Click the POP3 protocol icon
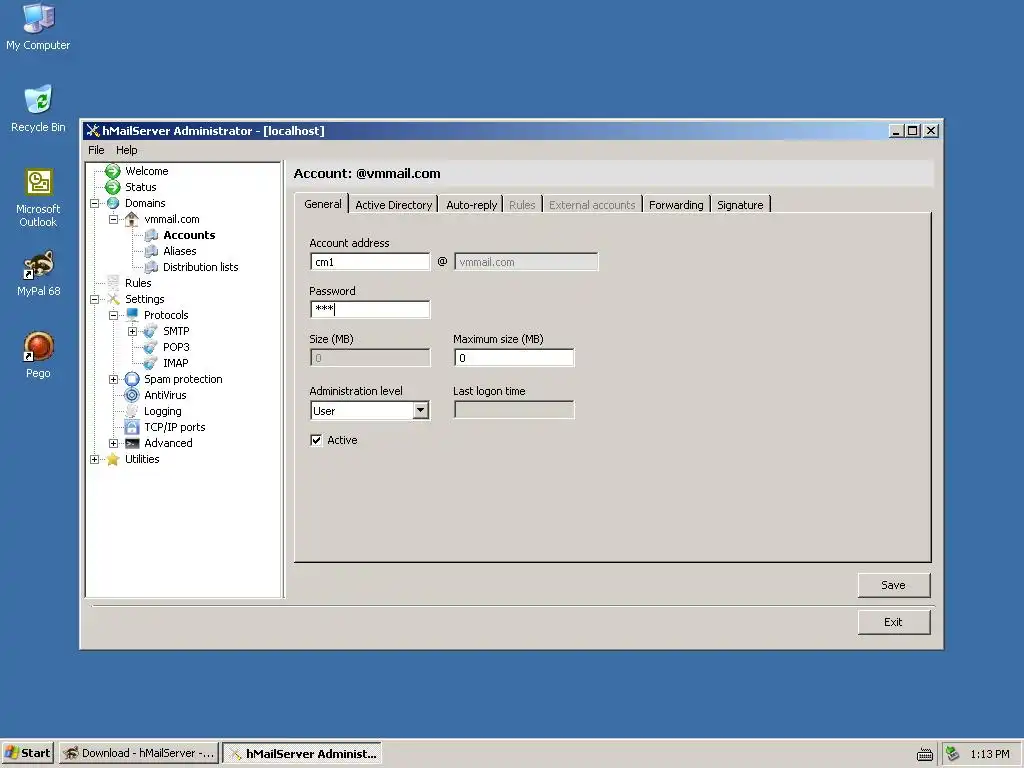Screen dimensions: 1024x768 pyautogui.click(x=151, y=347)
